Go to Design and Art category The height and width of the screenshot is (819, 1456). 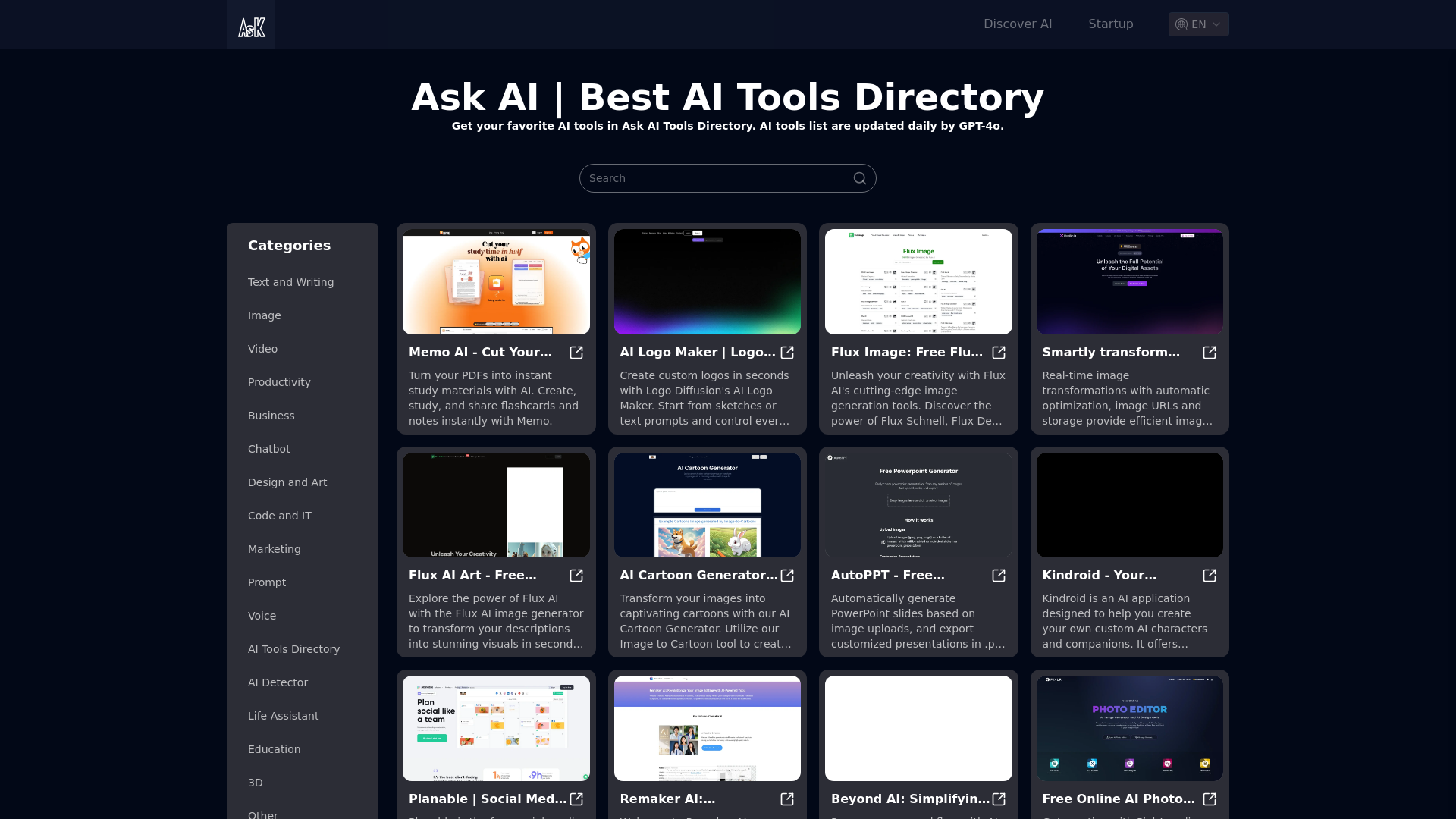coord(287,482)
